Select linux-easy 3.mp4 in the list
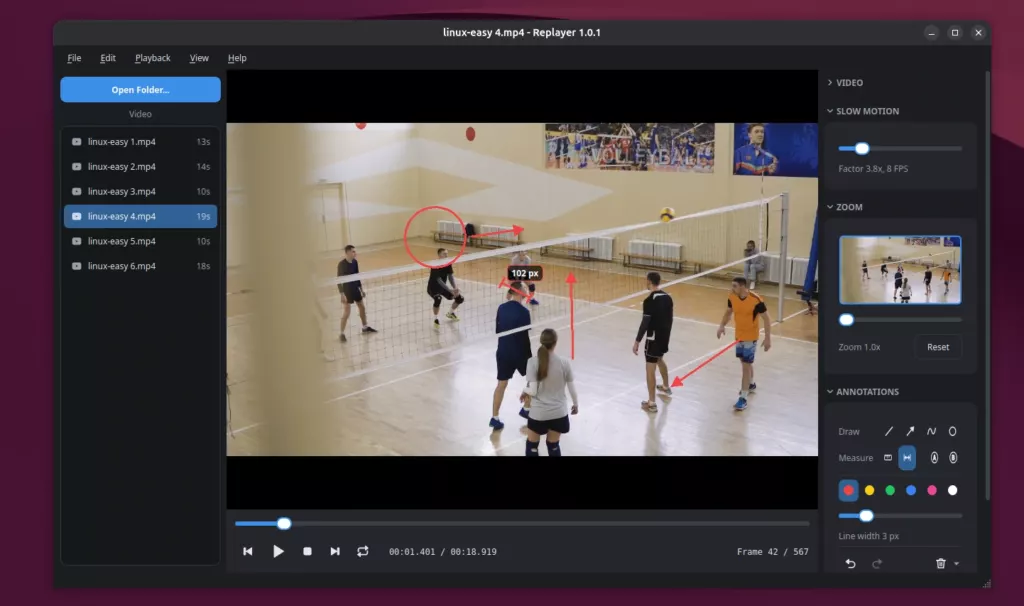Screen dimensions: 1024x606 (140, 191)
